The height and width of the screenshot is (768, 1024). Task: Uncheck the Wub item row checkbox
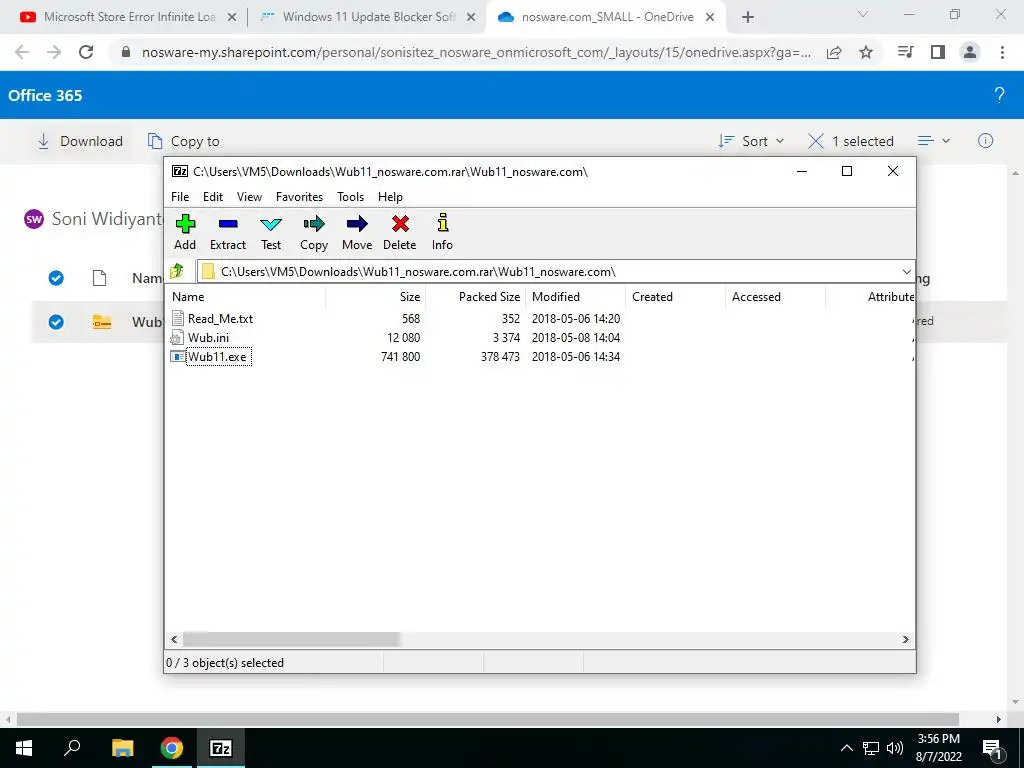click(56, 322)
